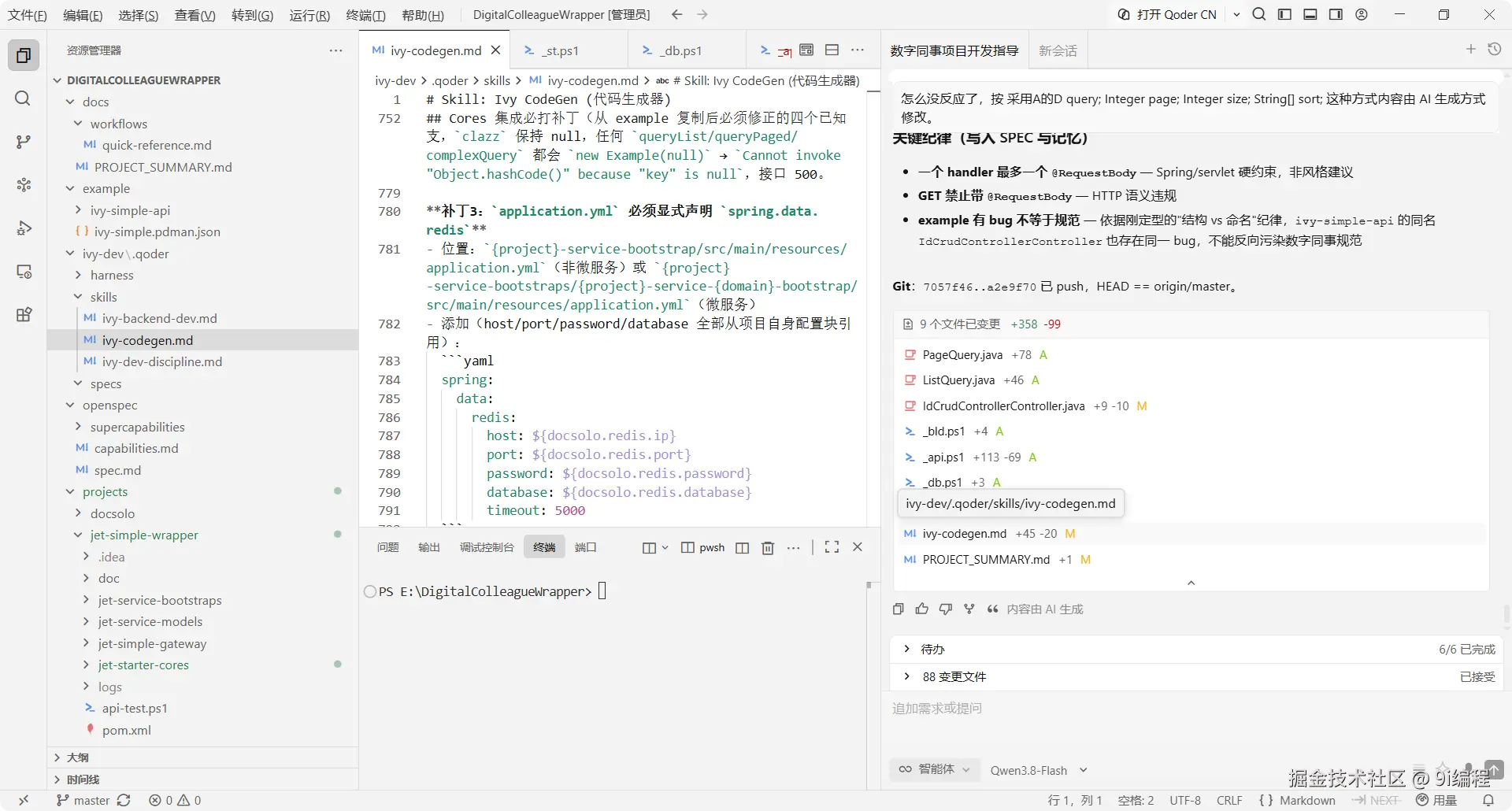Open the terminal panel's more actions ellipsis
The height and width of the screenshot is (811, 1512).
click(x=793, y=547)
